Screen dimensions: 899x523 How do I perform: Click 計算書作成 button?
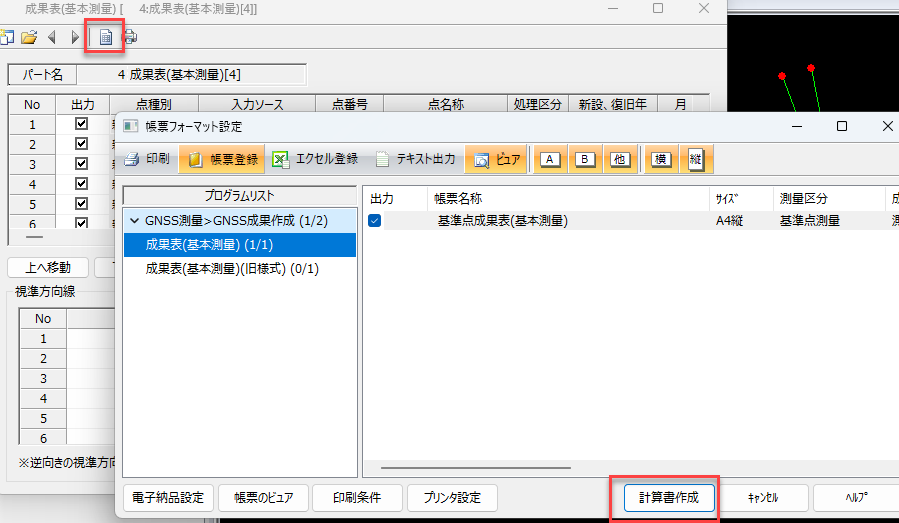coord(669,498)
